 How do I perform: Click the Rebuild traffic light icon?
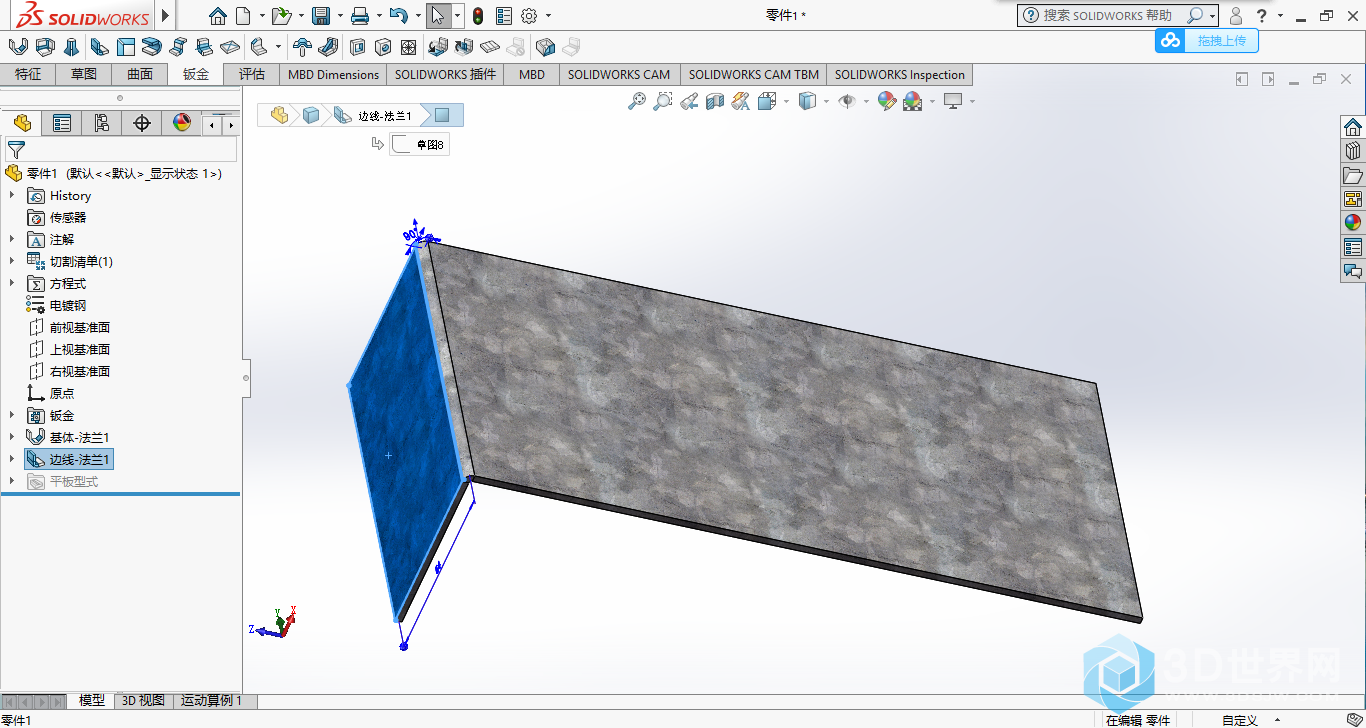[x=478, y=15]
